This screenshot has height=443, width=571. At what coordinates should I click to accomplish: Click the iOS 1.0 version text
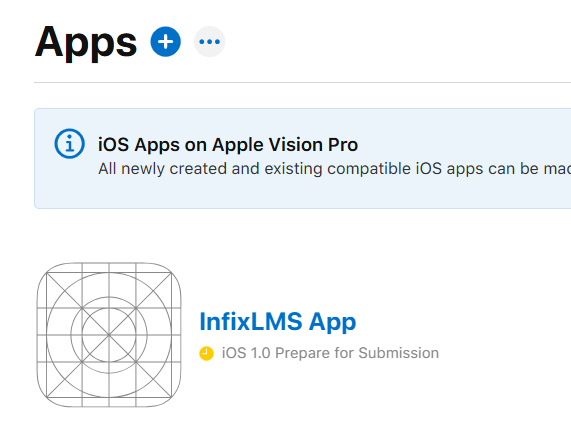coord(246,353)
